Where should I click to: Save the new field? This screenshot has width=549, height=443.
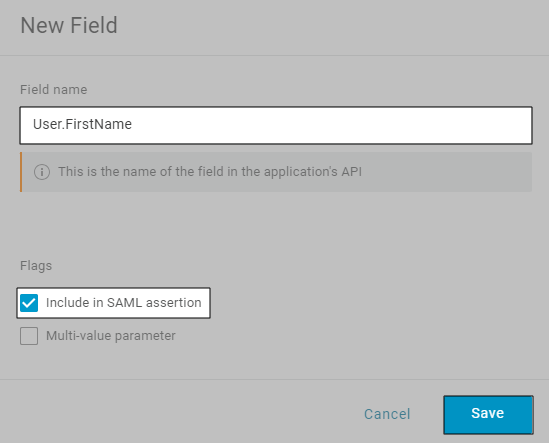(x=488, y=415)
